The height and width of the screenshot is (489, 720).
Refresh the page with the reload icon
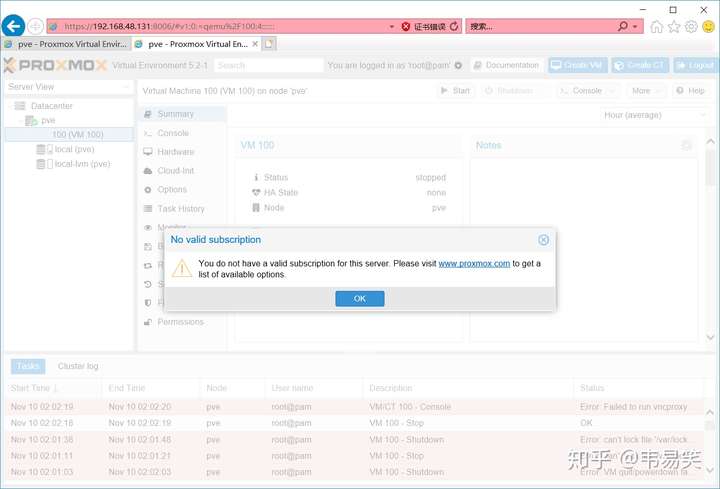click(x=454, y=26)
